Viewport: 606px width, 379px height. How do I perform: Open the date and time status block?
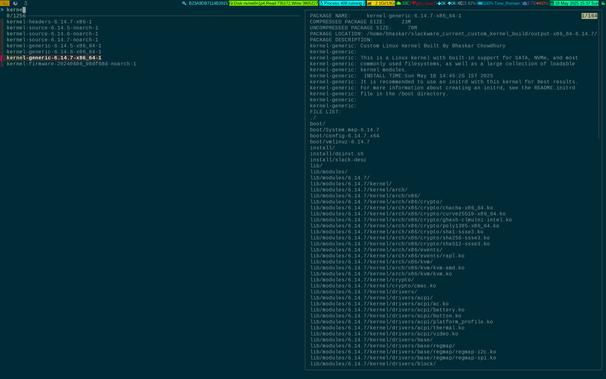point(574,3)
